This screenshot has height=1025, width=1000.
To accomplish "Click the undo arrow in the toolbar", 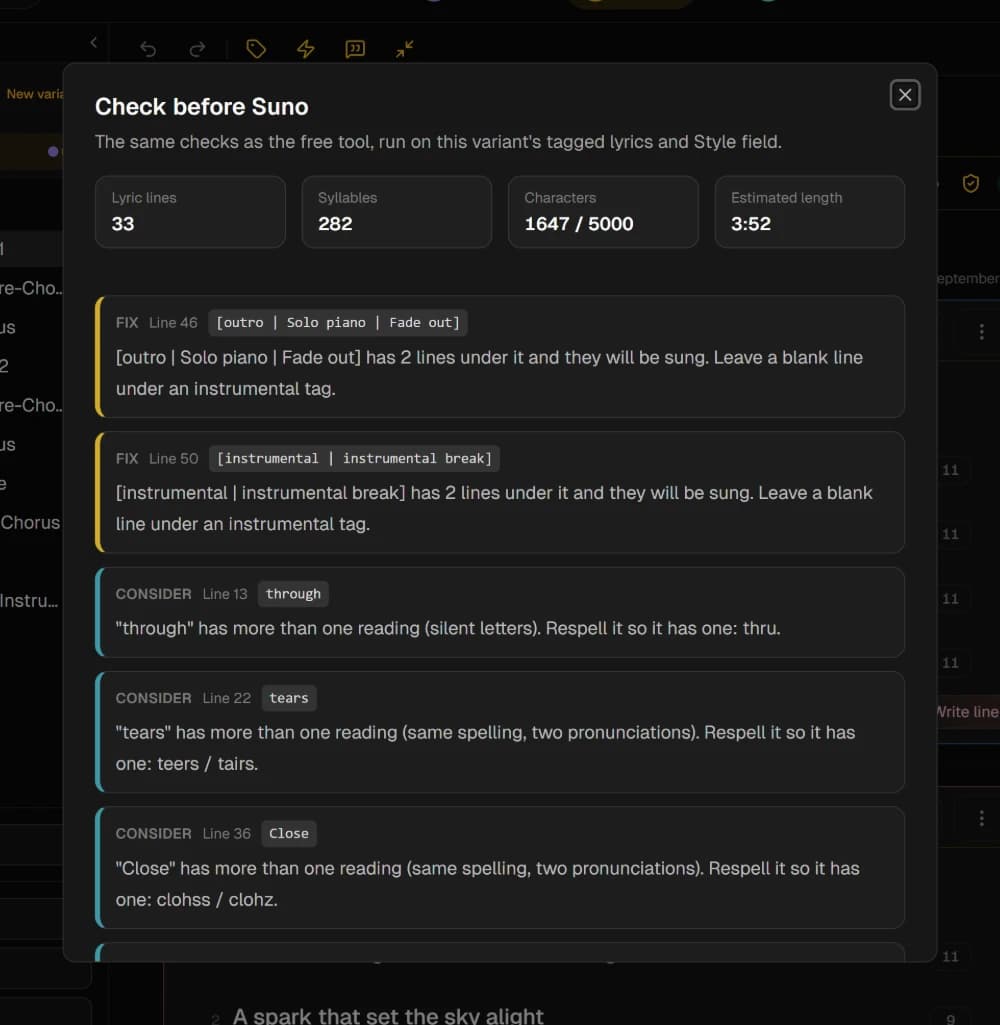I will click(x=148, y=49).
